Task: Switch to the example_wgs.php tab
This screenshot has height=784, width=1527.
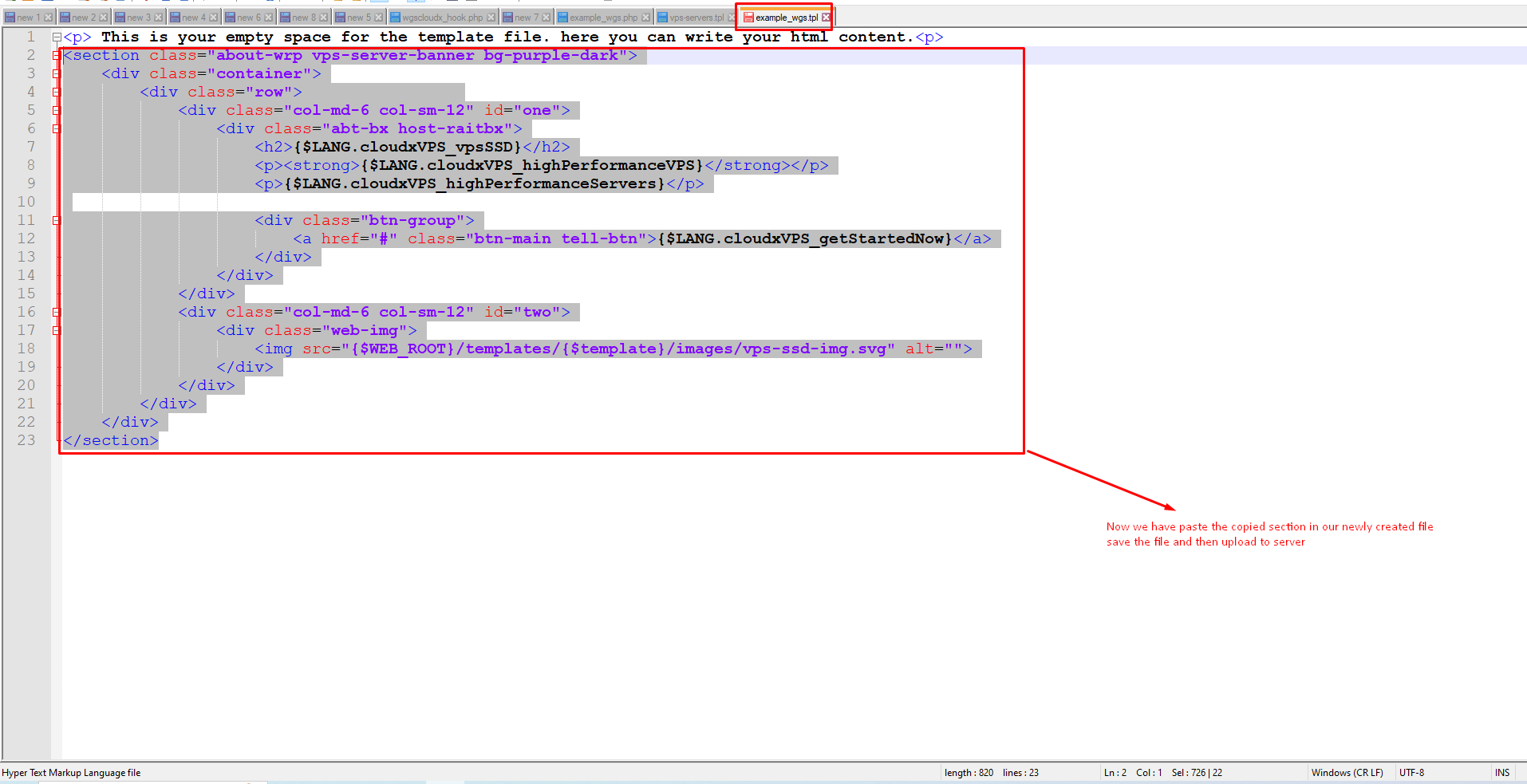Action: tap(603, 18)
